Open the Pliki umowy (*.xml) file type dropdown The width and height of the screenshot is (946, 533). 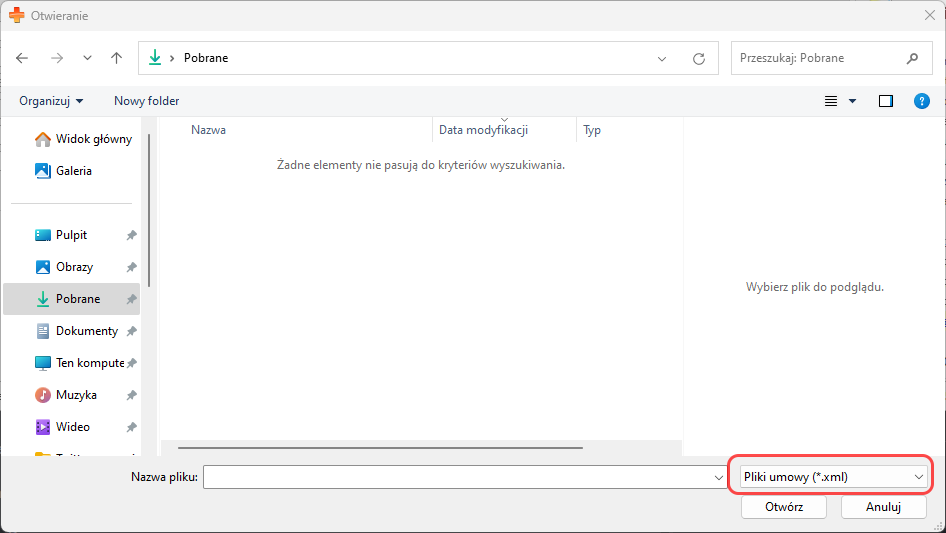click(x=834, y=477)
